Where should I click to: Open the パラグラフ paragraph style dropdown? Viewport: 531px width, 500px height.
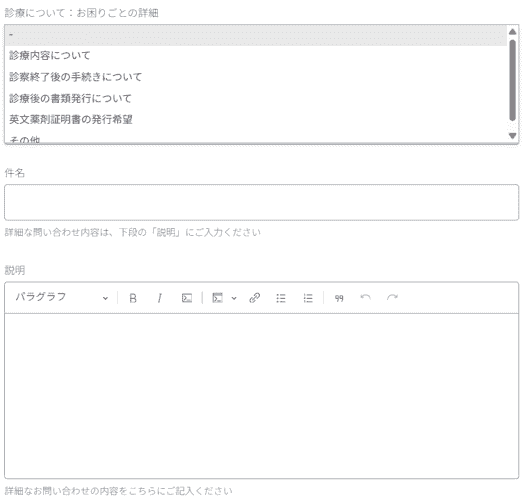pos(62,298)
